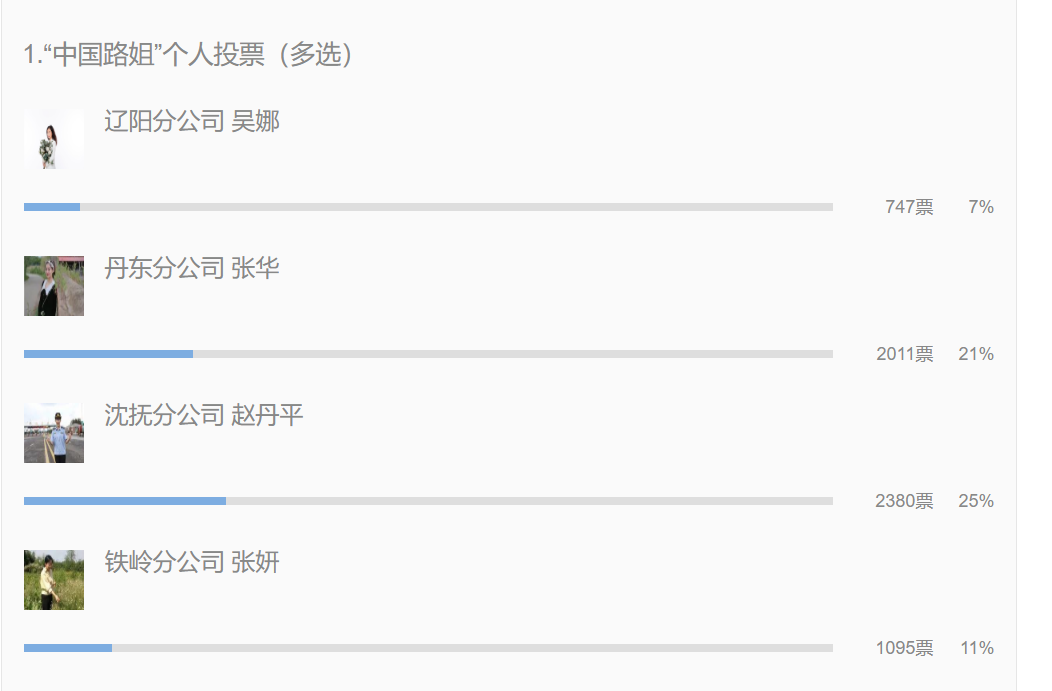Viewport: 1052px width, 691px height.
Task: Click the 25% percentage label
Action: click(x=976, y=501)
